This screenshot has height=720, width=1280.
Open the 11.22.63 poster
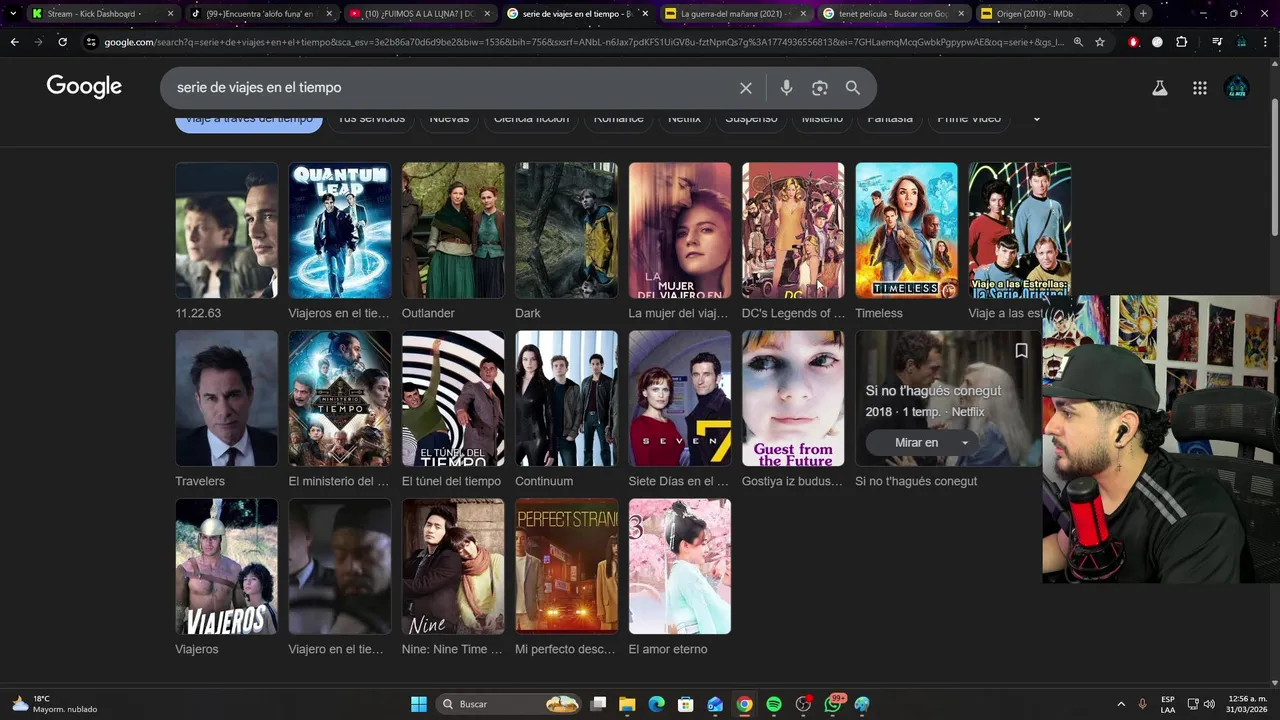click(x=226, y=230)
